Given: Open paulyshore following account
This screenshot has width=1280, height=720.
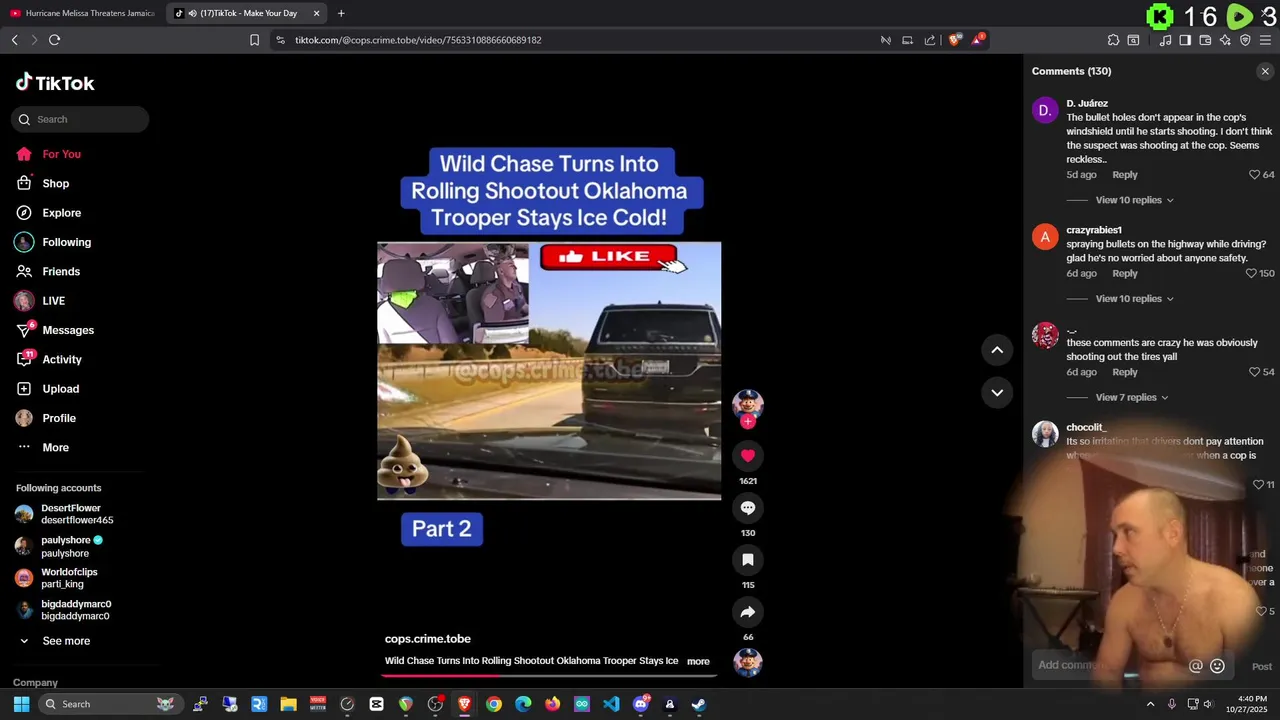Looking at the screenshot, I should point(58,546).
